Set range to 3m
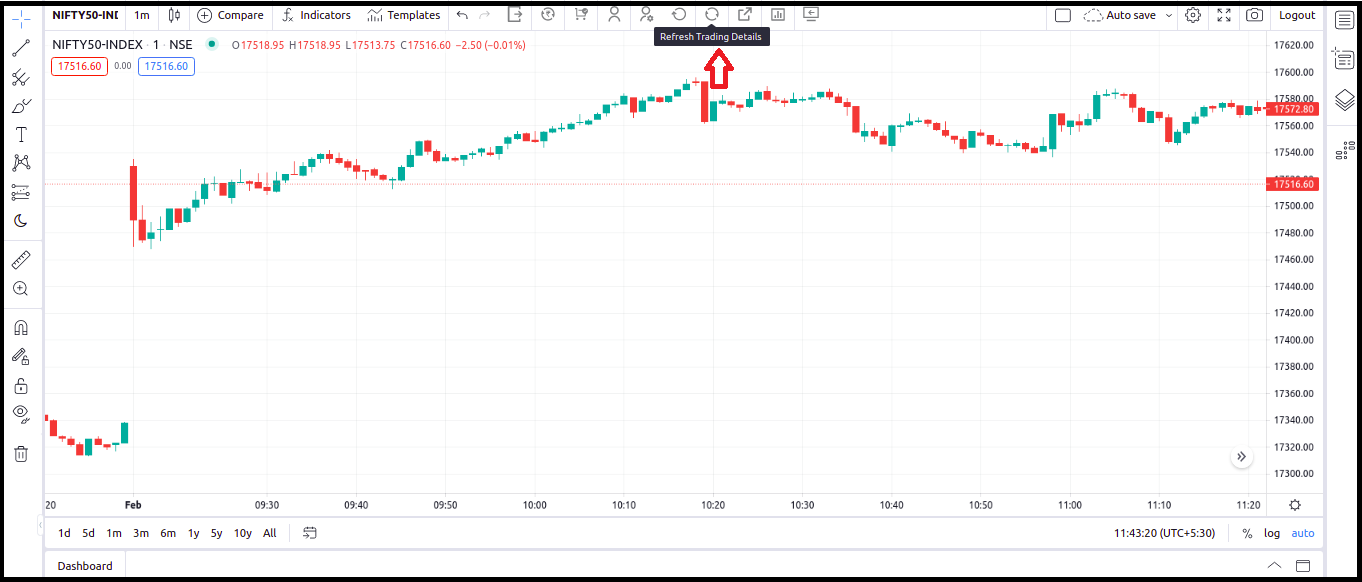1362x582 pixels. 141,533
